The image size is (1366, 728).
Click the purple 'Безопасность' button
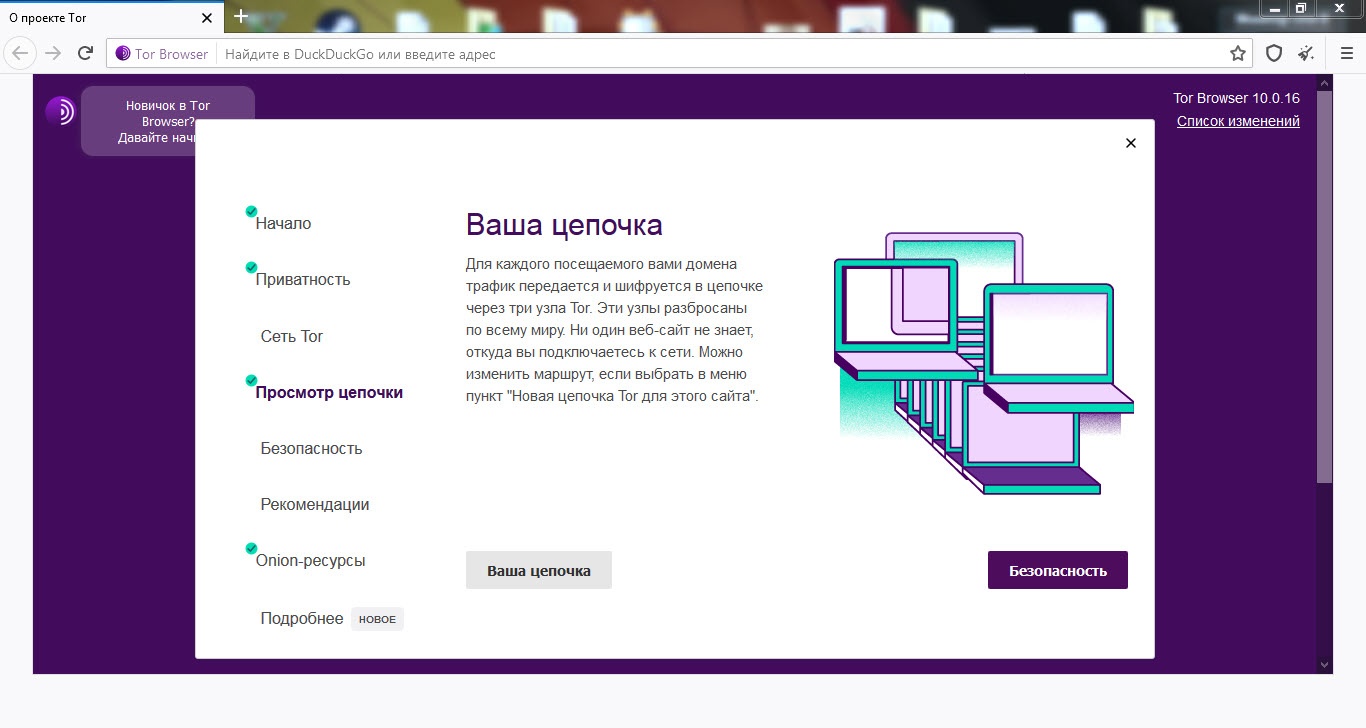(1057, 569)
